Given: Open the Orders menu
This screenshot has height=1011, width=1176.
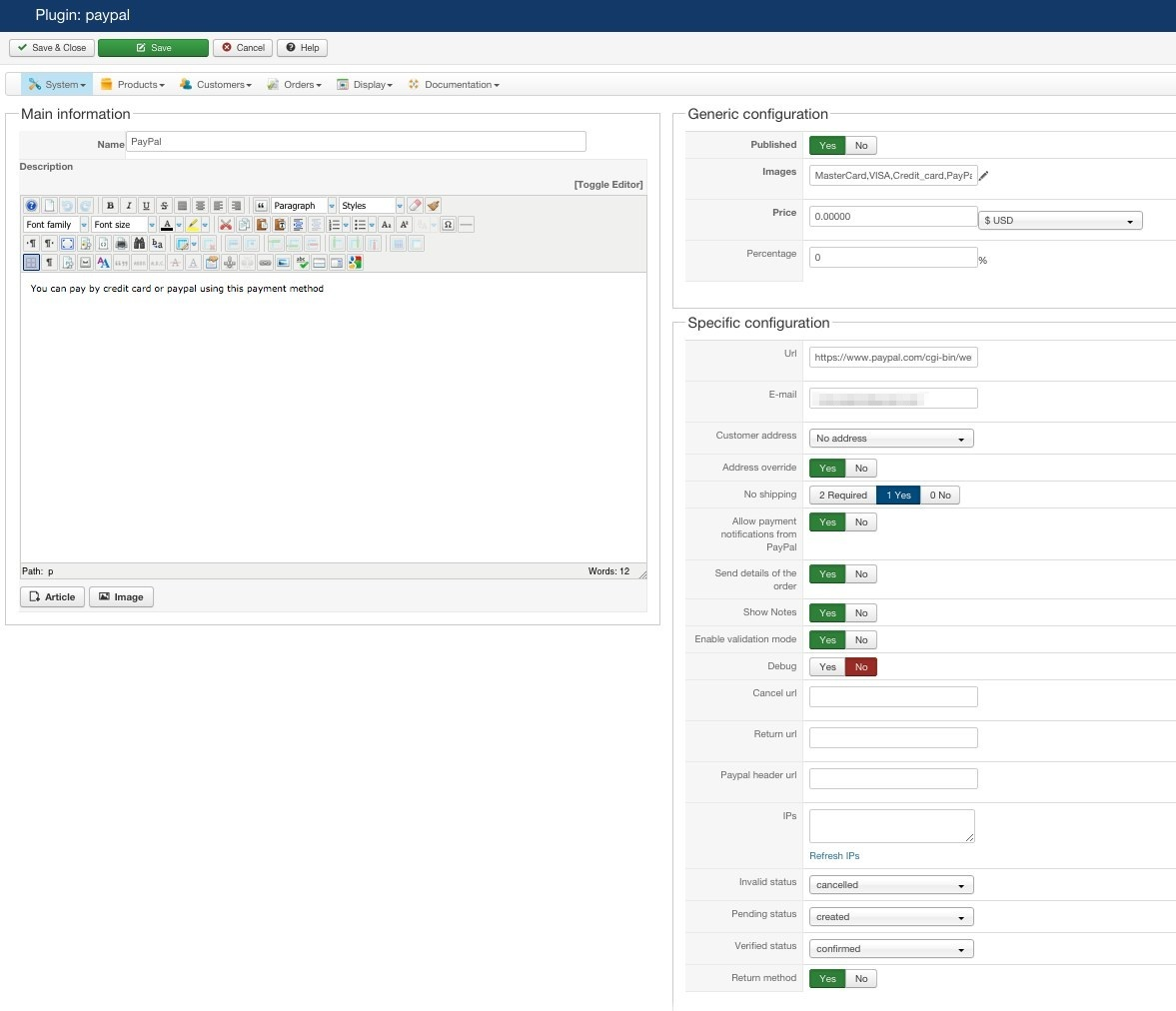Looking at the screenshot, I should click(295, 85).
